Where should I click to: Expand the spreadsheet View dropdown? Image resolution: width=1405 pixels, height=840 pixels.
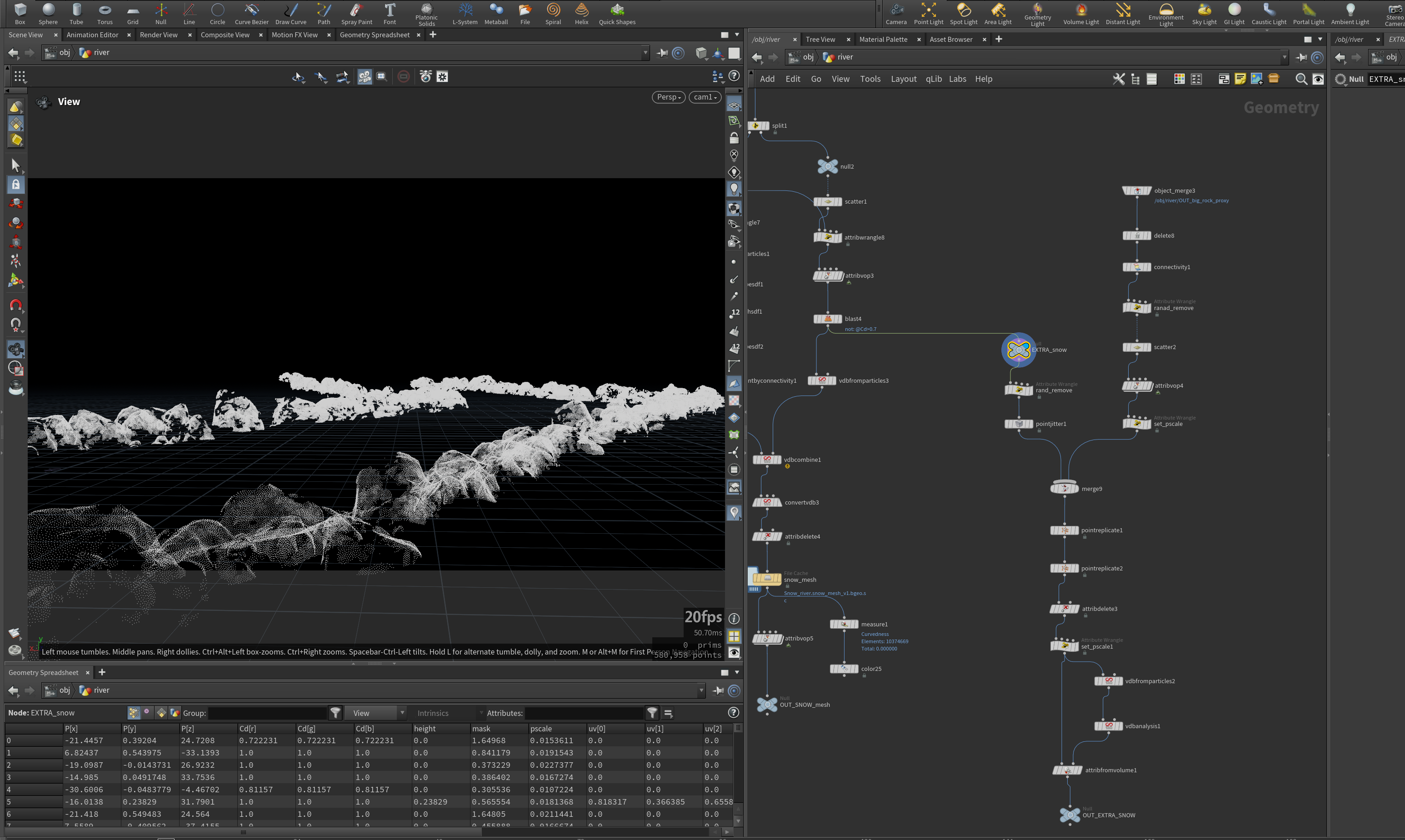point(376,713)
